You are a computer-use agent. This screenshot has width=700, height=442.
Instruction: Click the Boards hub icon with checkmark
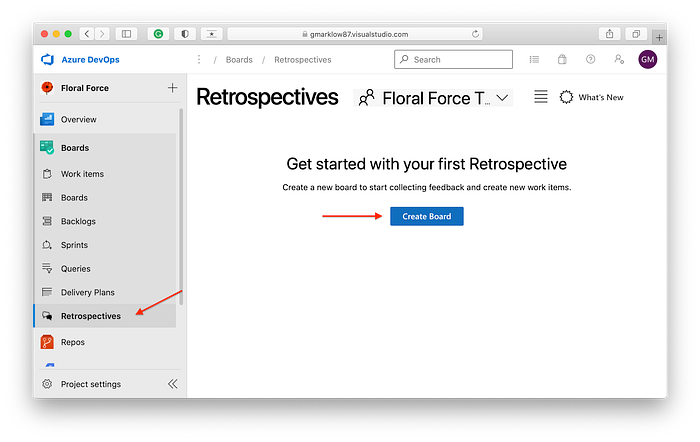(47, 147)
